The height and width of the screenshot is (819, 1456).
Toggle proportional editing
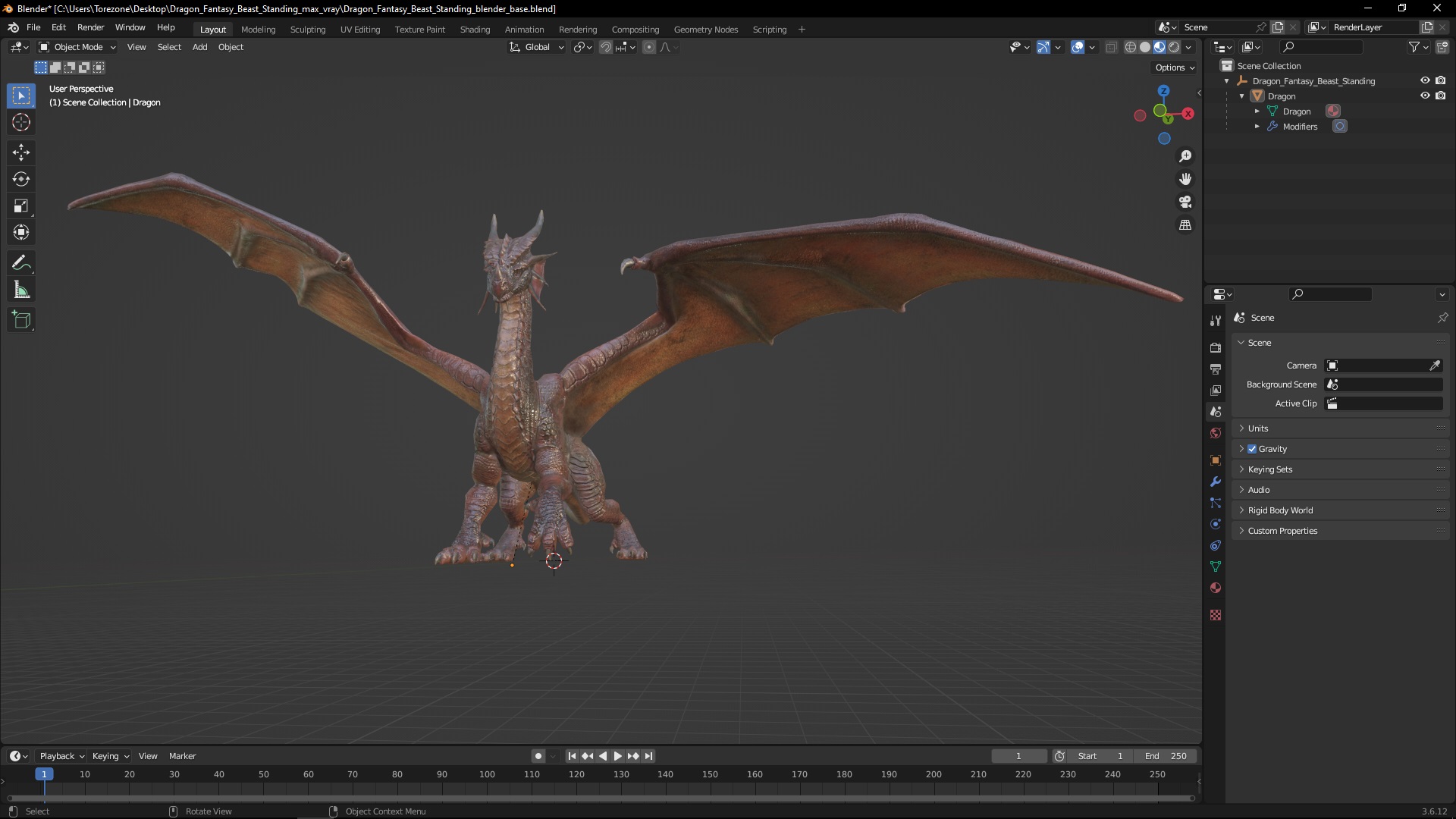(x=649, y=47)
